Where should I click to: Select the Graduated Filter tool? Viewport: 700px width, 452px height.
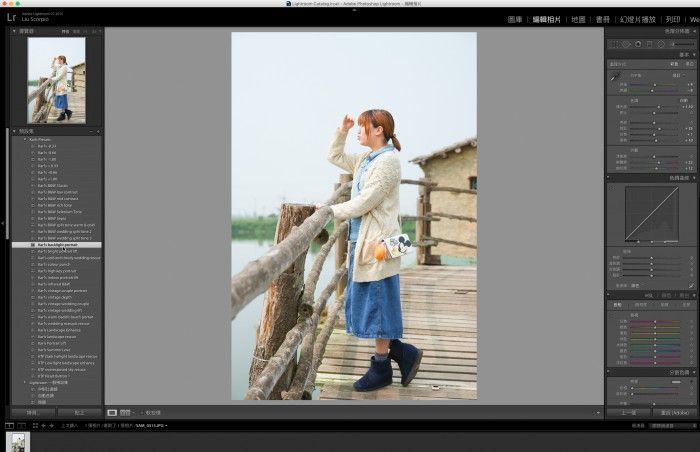click(x=650, y=44)
